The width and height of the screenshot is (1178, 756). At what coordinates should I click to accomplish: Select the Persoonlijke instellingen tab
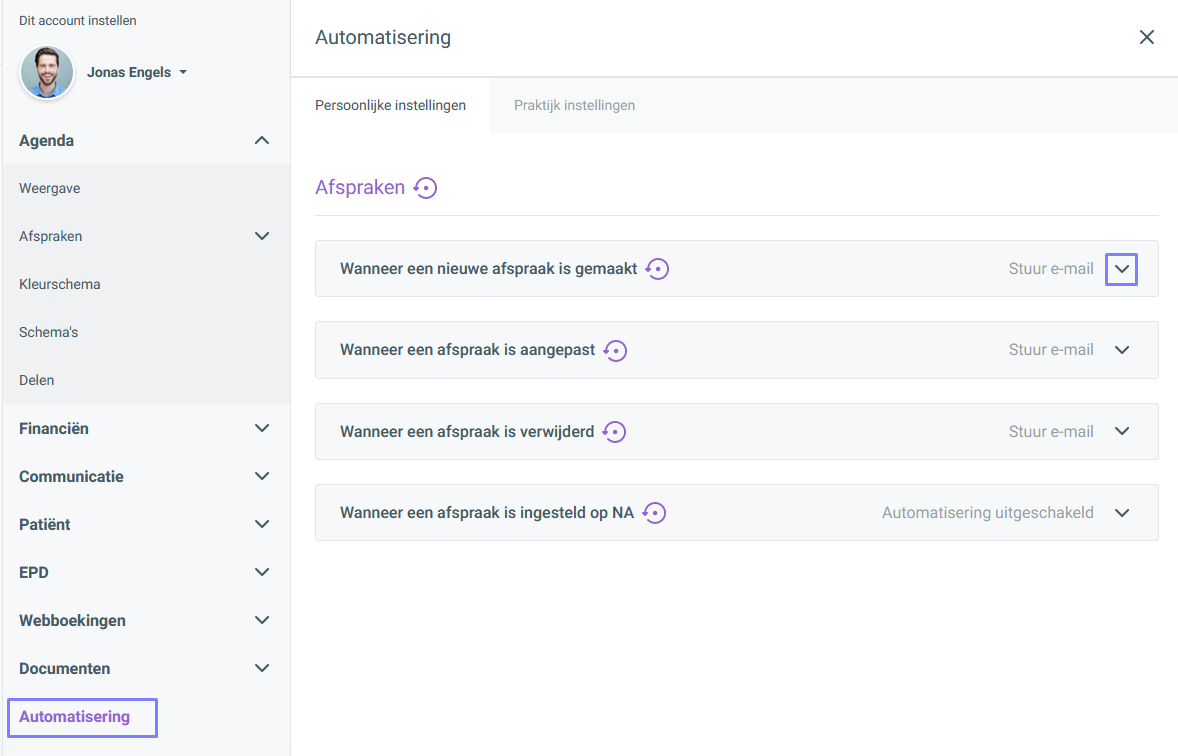click(x=390, y=105)
